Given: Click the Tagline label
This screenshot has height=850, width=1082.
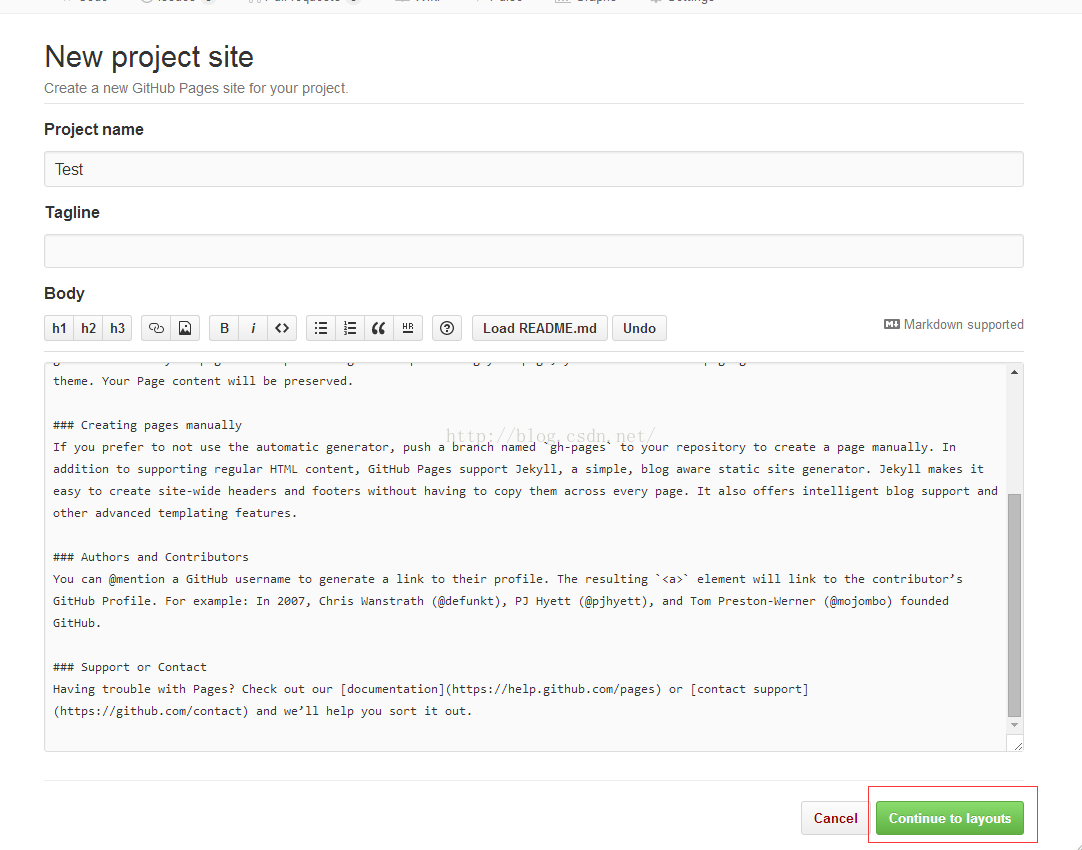Looking at the screenshot, I should pyautogui.click(x=72, y=212).
